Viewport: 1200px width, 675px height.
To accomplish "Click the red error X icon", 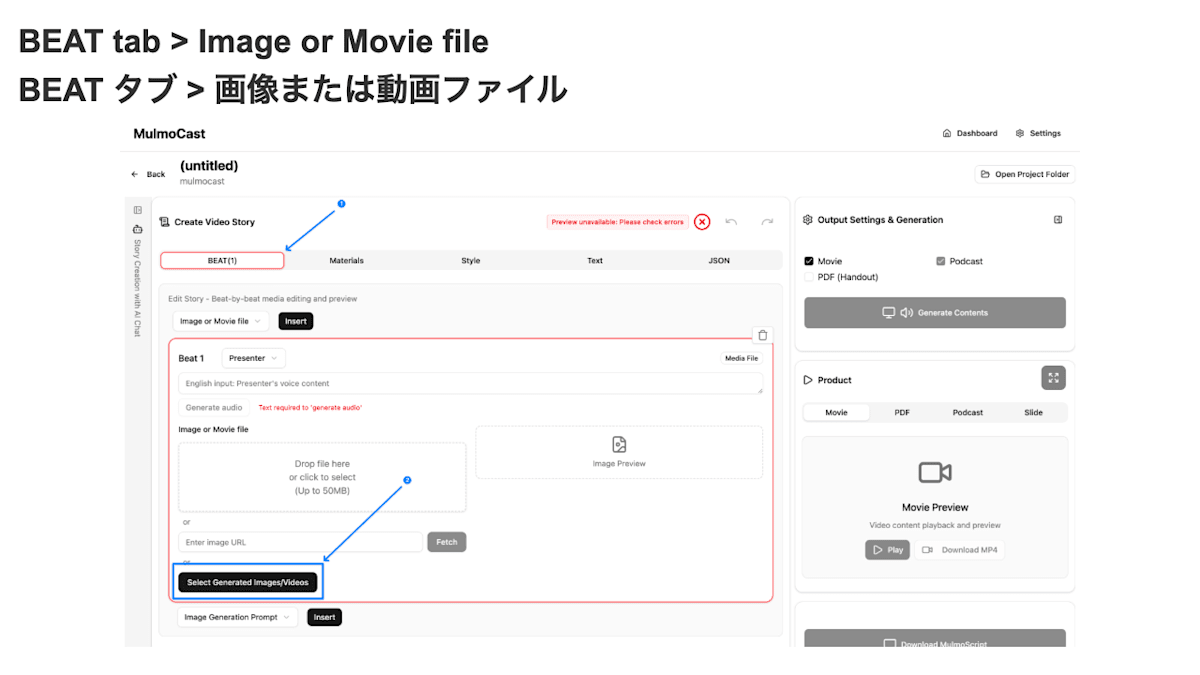I will coord(702,222).
